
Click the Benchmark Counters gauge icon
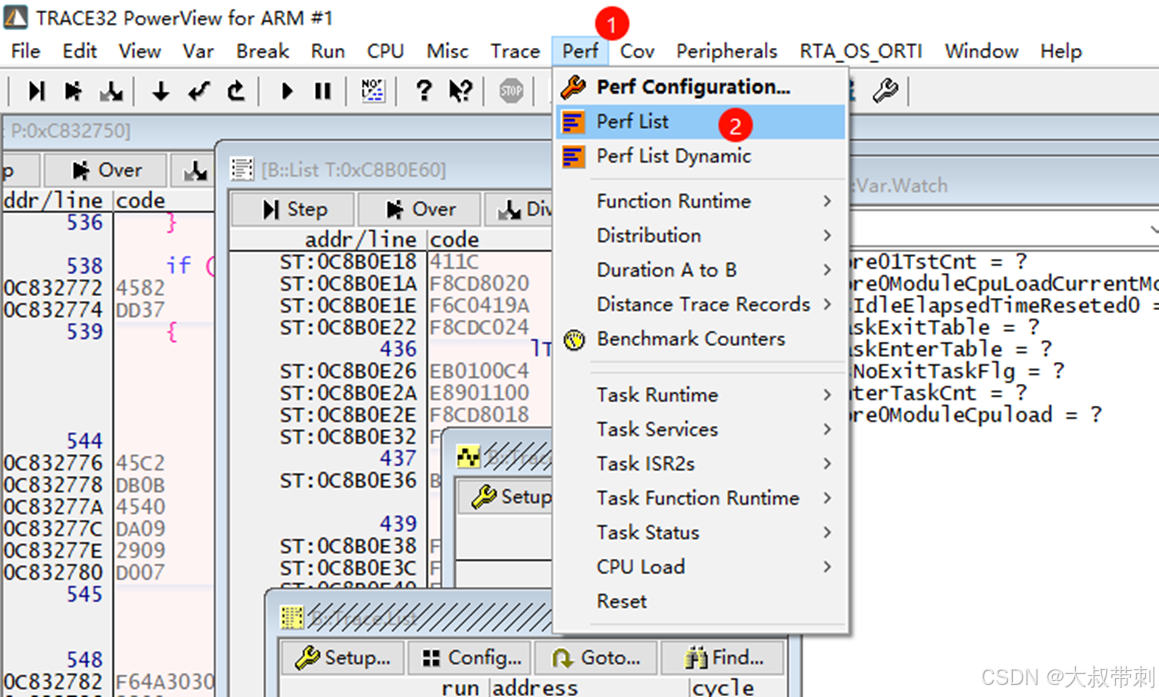pyautogui.click(x=574, y=340)
